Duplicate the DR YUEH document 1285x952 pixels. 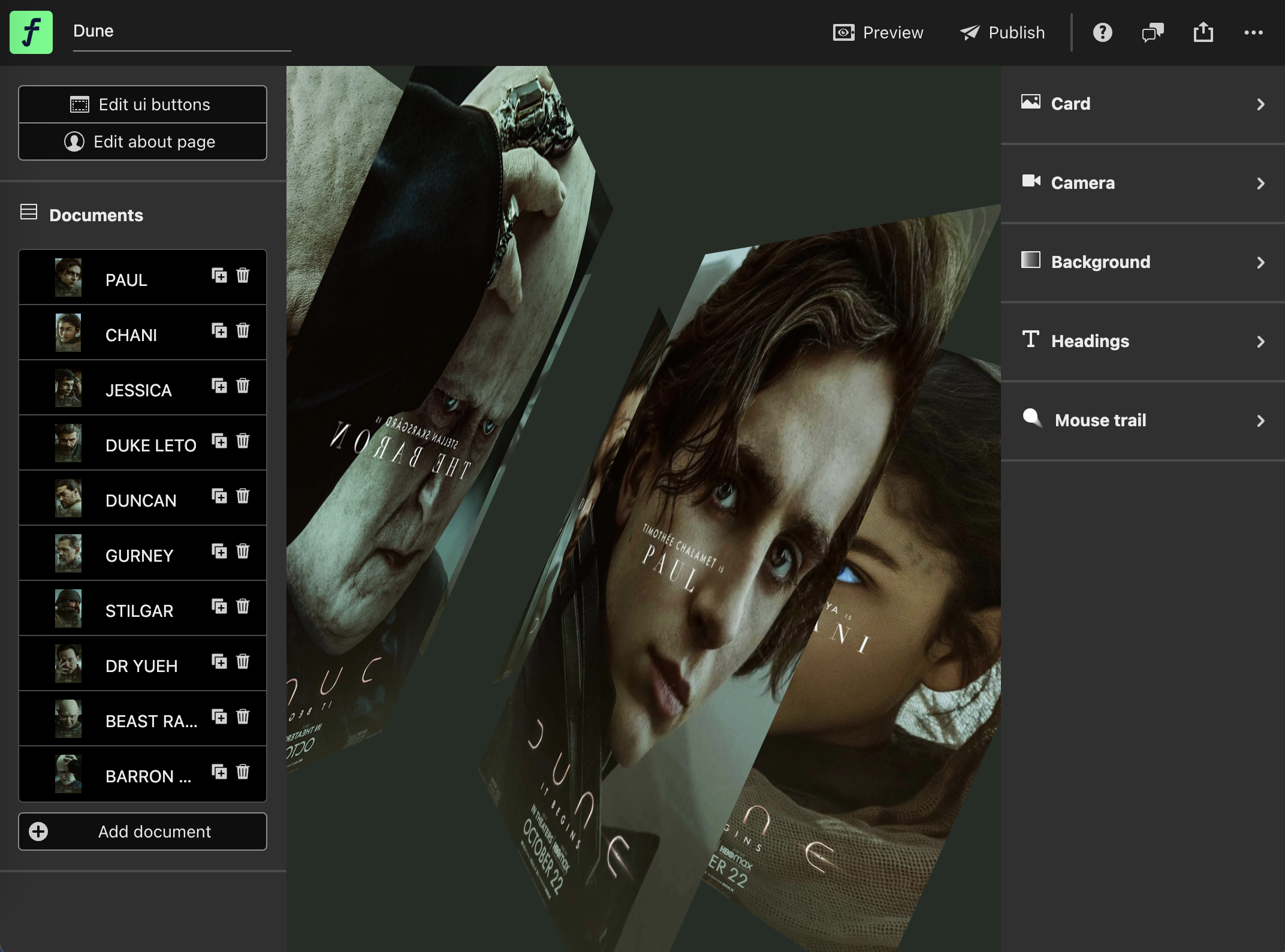219,661
